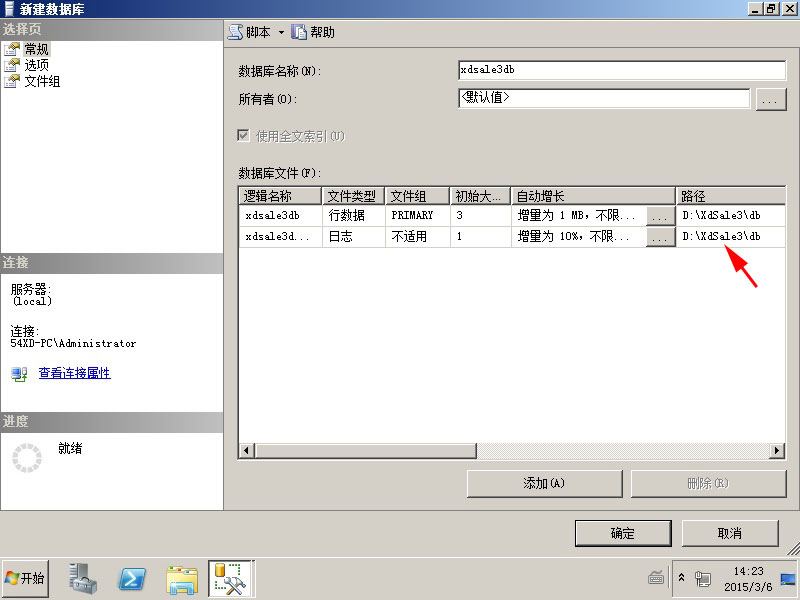Open Server Manager from taskbar

(82, 578)
